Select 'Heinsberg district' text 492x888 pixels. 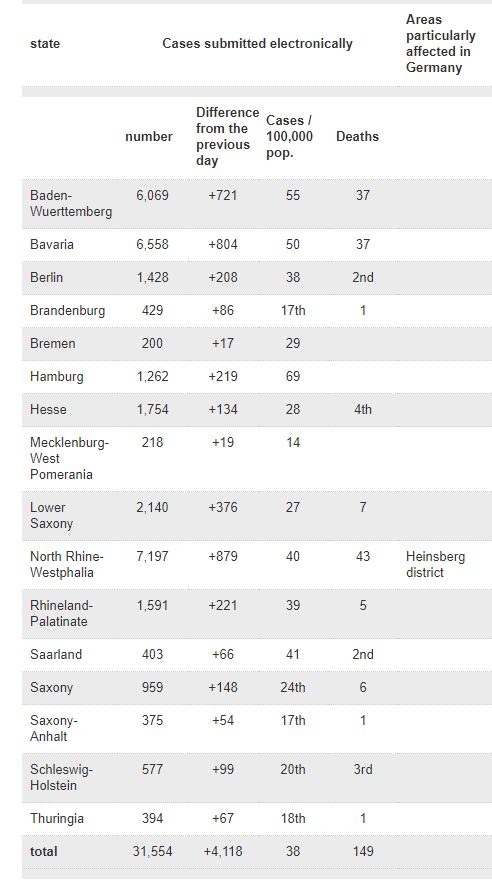click(435, 565)
